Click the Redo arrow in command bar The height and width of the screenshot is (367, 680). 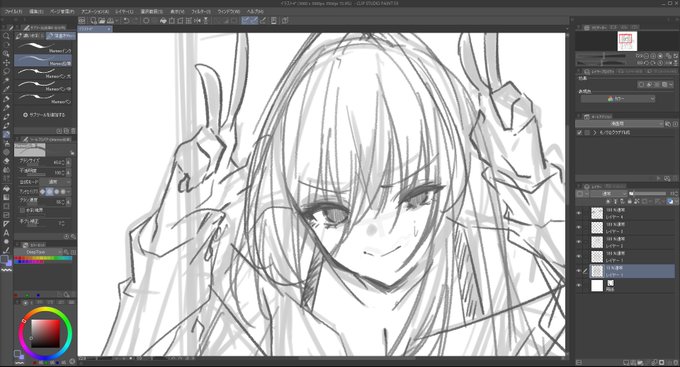click(135, 20)
